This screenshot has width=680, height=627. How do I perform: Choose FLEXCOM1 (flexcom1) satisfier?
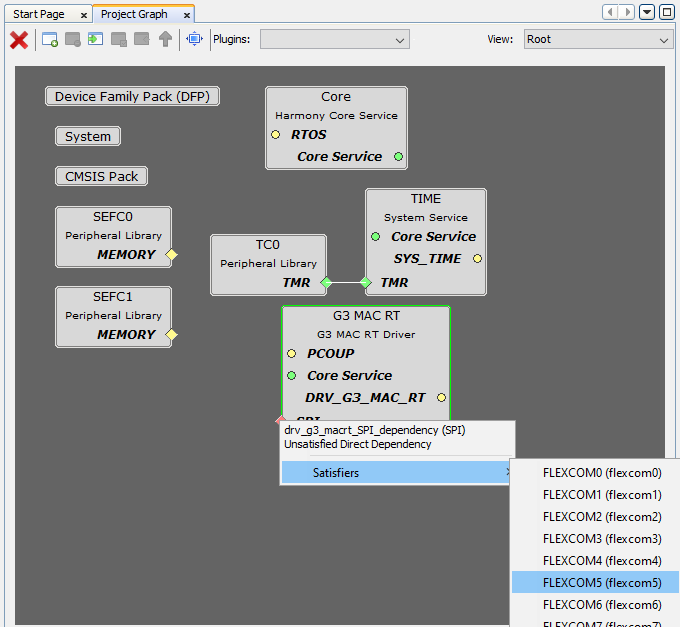click(x=595, y=495)
